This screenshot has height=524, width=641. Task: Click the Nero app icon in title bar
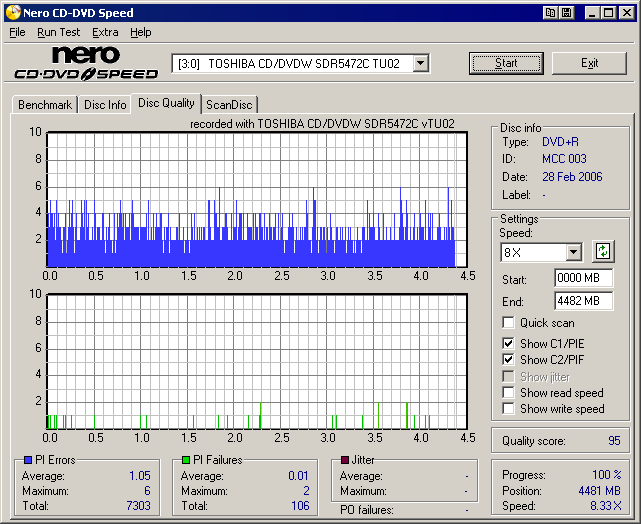point(13,13)
